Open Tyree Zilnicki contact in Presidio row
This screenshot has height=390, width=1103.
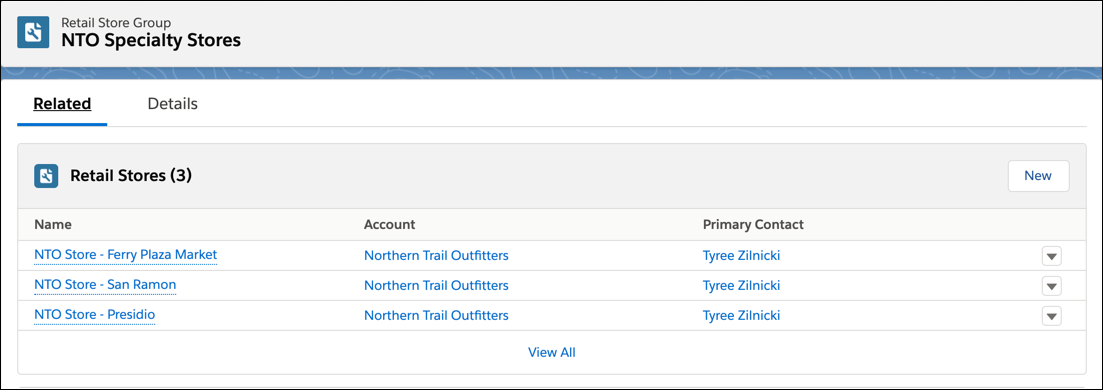pyautogui.click(x=741, y=315)
